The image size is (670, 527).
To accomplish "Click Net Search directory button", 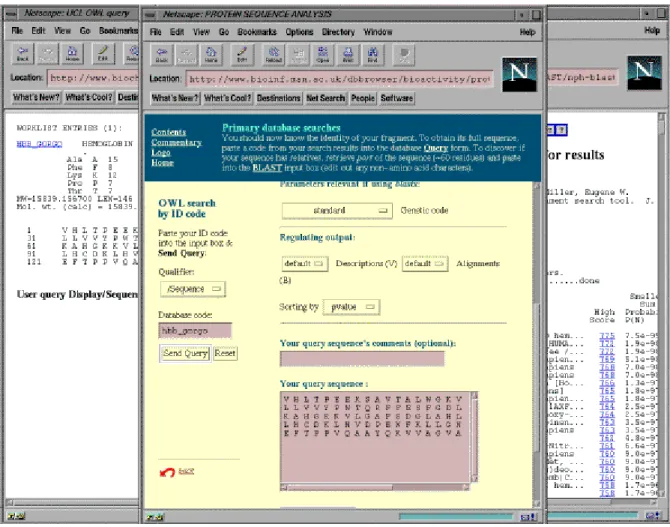I will tap(326, 98).
